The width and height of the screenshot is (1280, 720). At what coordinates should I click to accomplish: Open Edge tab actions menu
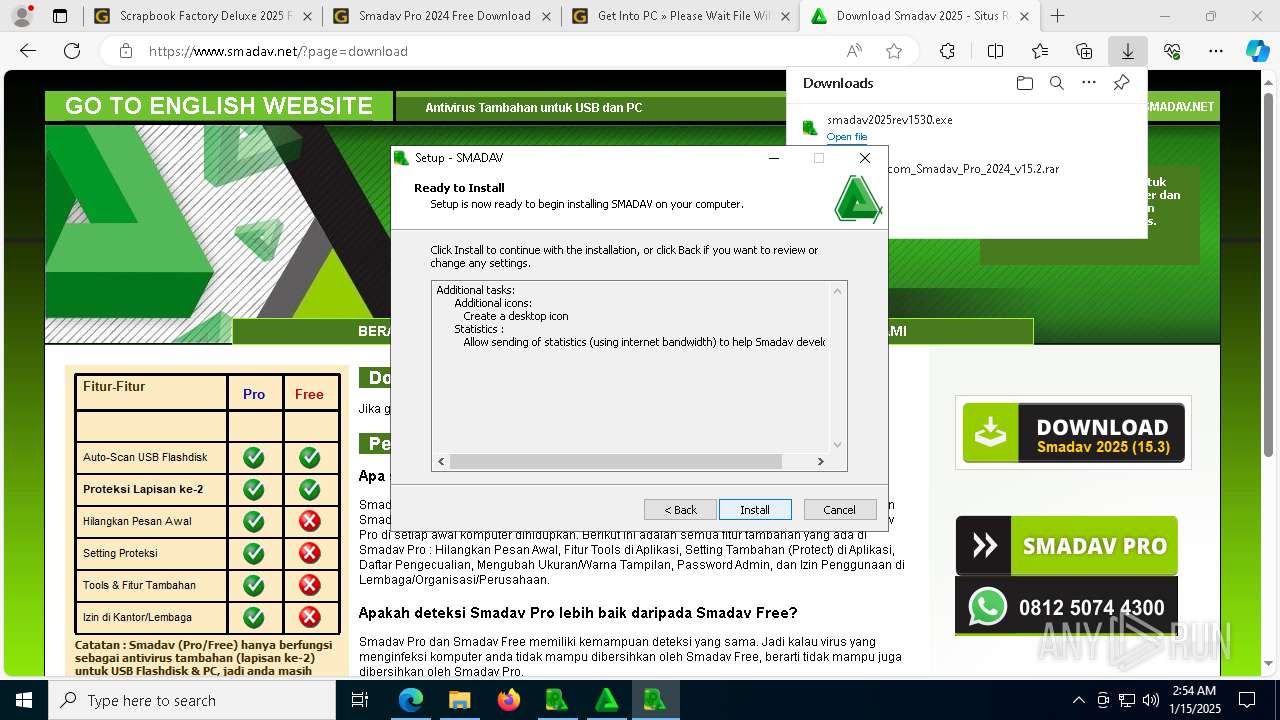click(x=60, y=16)
